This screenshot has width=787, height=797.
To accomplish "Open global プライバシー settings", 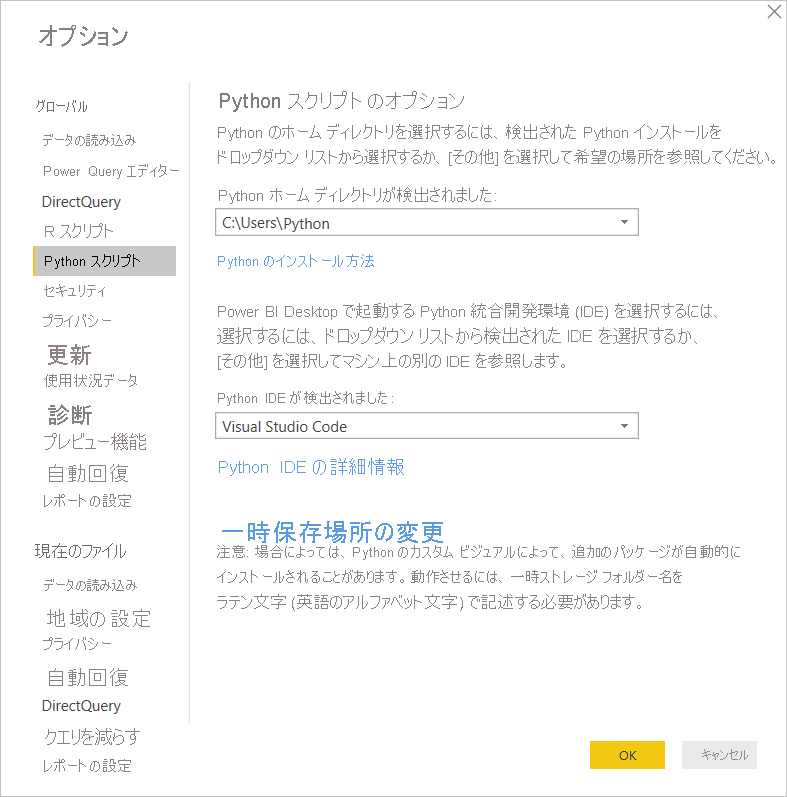I will (x=77, y=321).
